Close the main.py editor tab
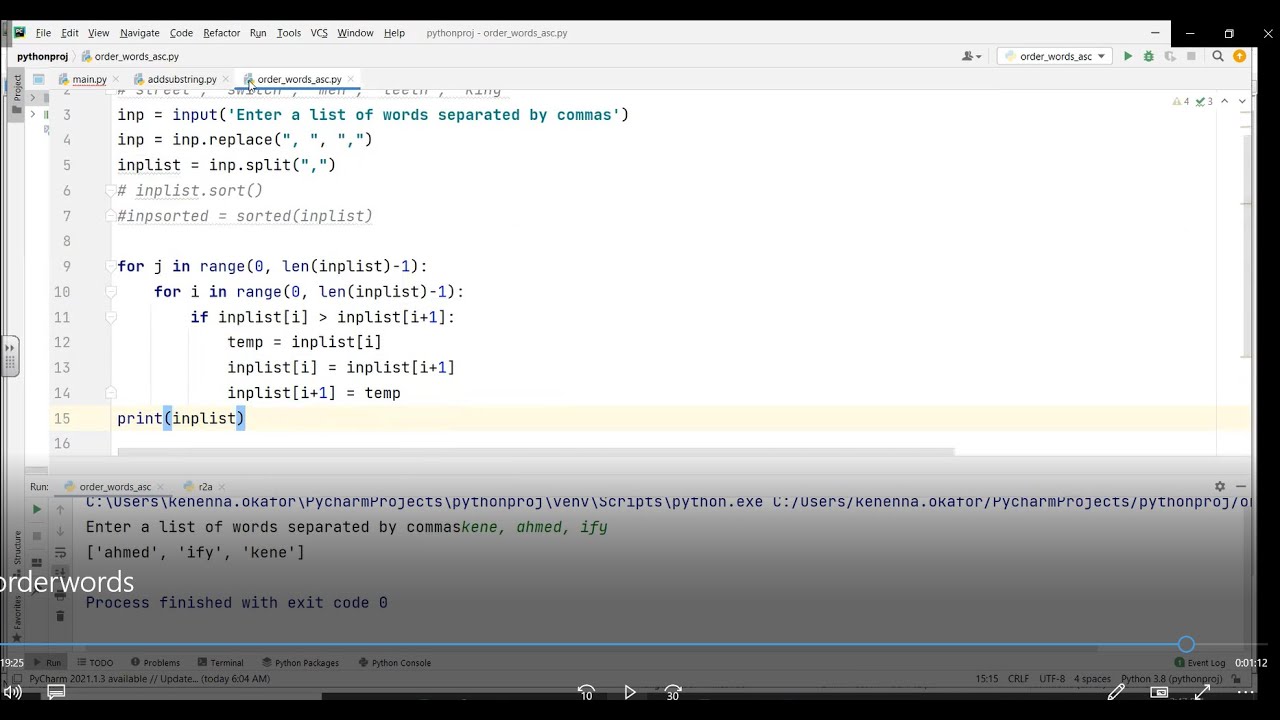1280x720 pixels. click(116, 79)
